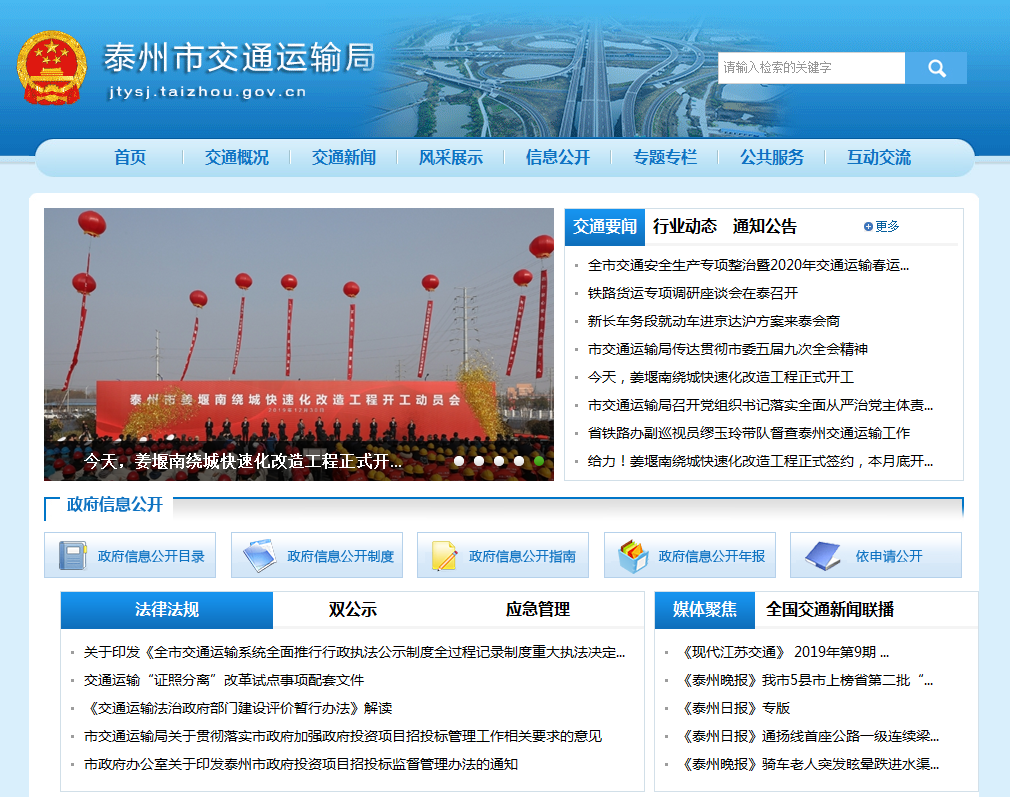Image resolution: width=1010 pixels, height=797 pixels.
Task: Select the green active carousel dot
Action: 539,461
